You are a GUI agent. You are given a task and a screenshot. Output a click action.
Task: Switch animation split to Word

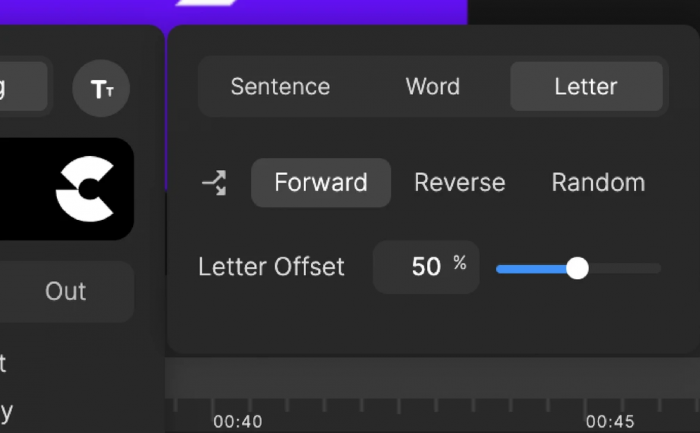pyautogui.click(x=433, y=87)
